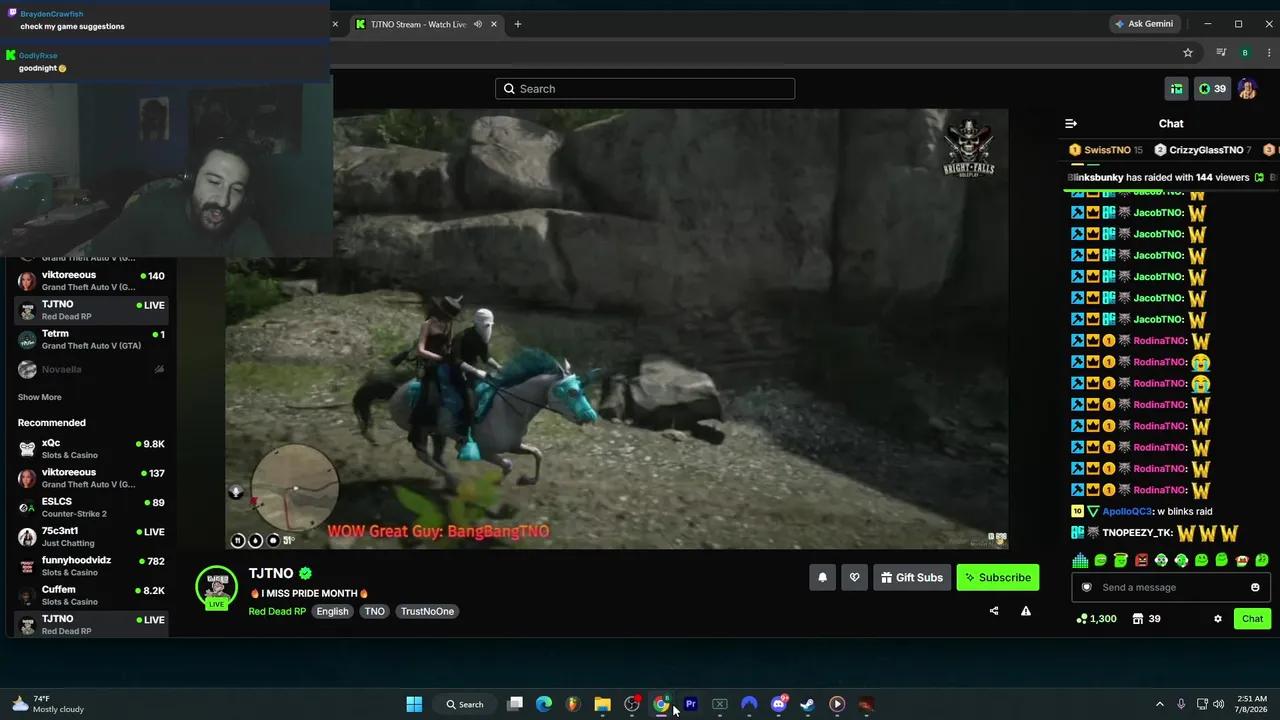This screenshot has height=720, width=1280.
Task: Click the Kick search box
Action: pos(645,89)
